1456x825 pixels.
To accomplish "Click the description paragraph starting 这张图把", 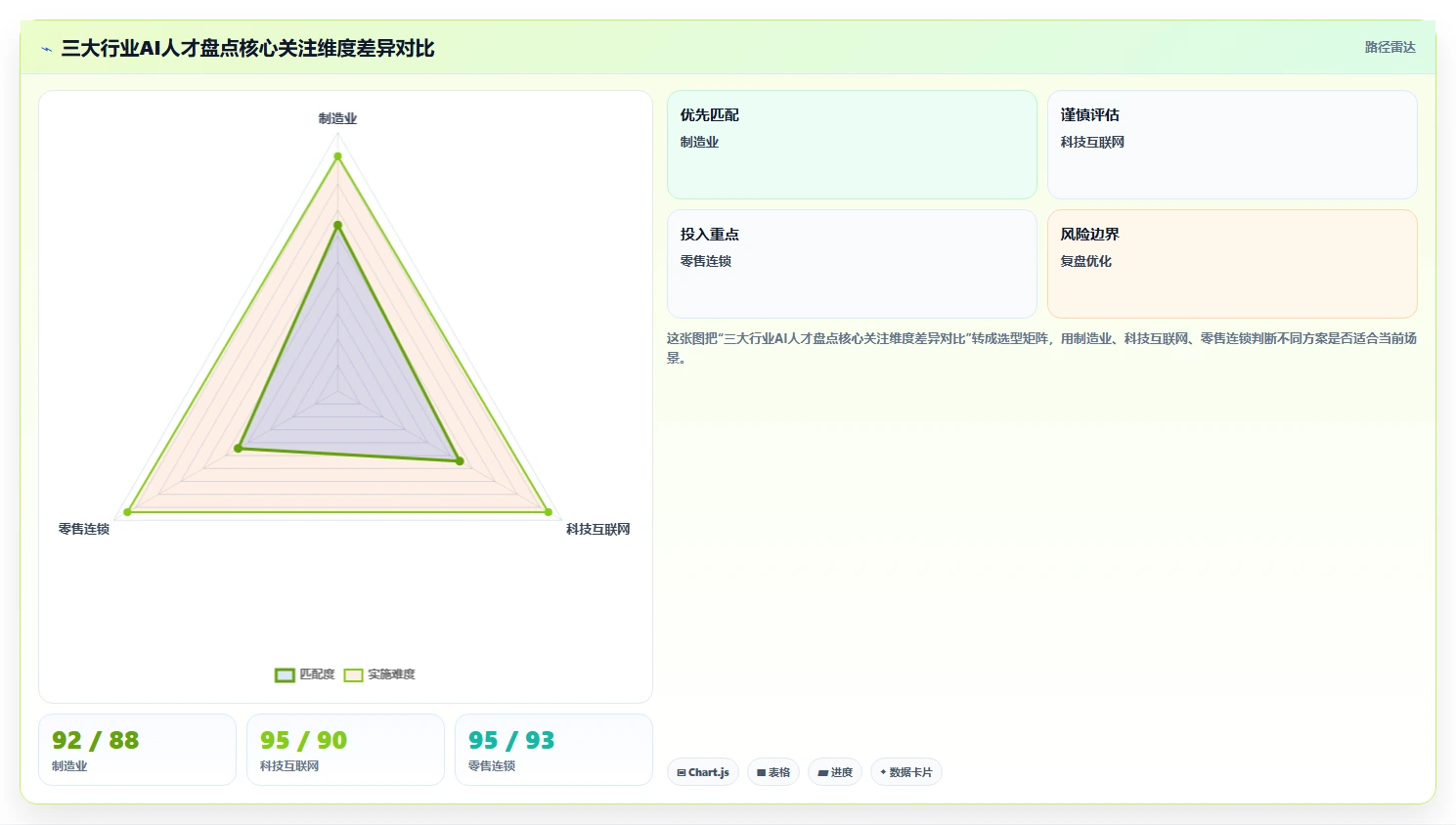I will point(1041,348).
